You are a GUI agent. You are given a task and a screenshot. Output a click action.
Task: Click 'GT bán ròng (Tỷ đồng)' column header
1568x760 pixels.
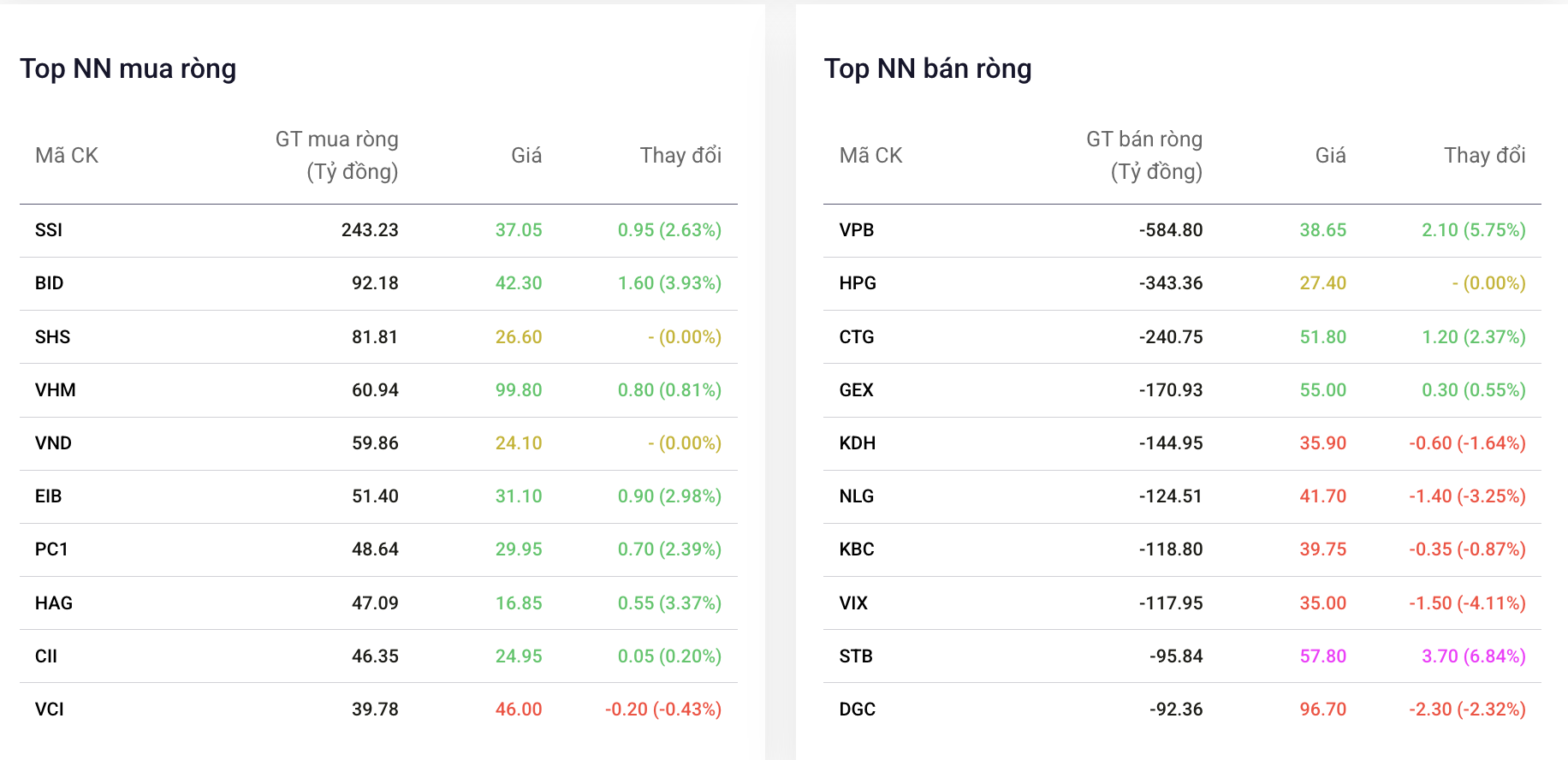coord(1144,156)
